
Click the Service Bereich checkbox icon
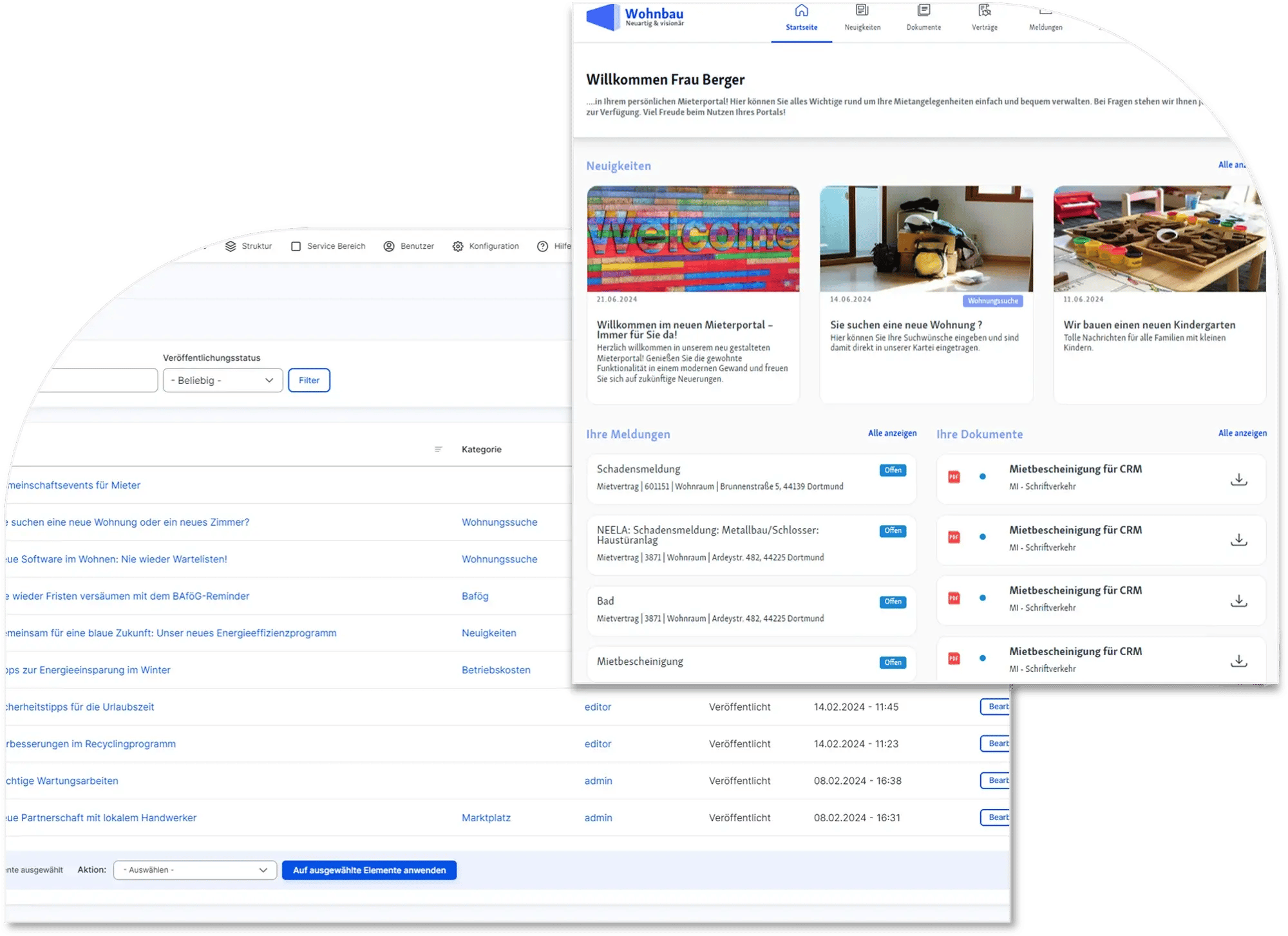tap(296, 245)
